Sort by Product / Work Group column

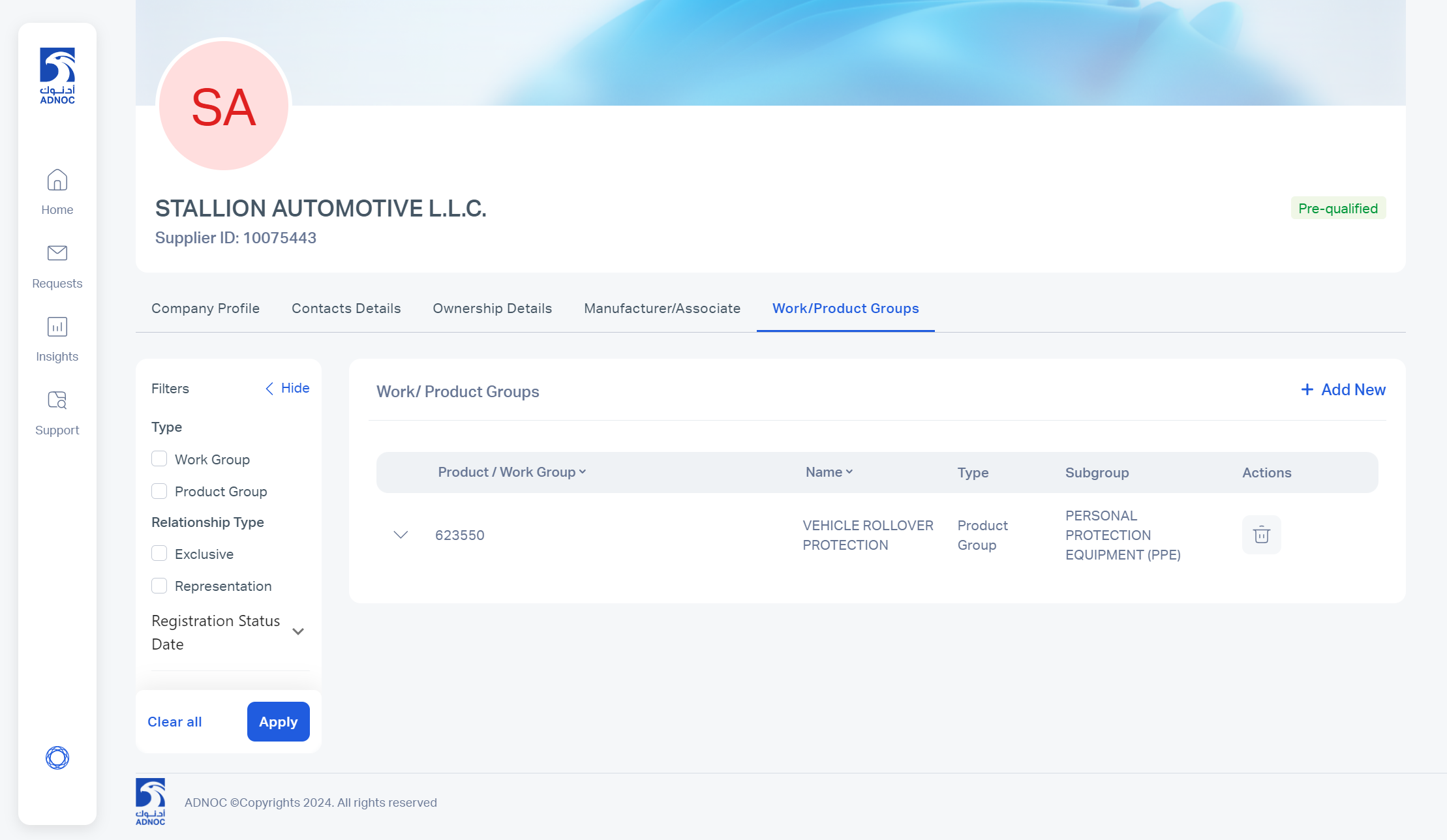coord(512,472)
